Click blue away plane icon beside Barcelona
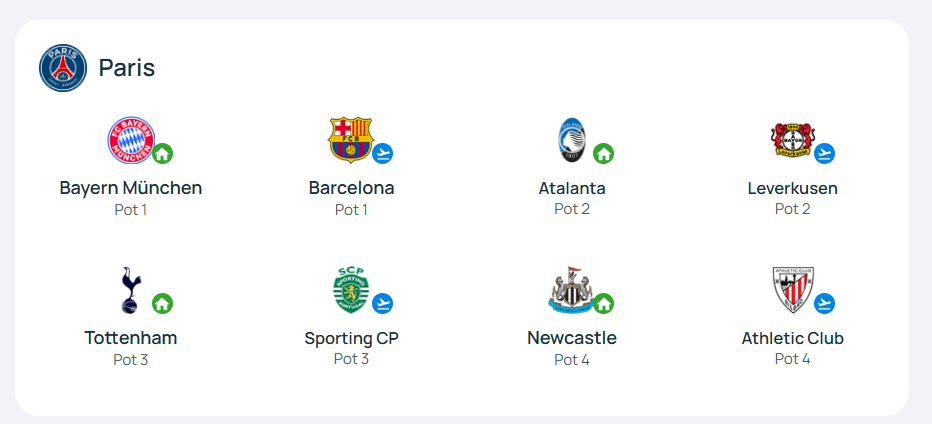This screenshot has height=424, width=932. [383, 153]
